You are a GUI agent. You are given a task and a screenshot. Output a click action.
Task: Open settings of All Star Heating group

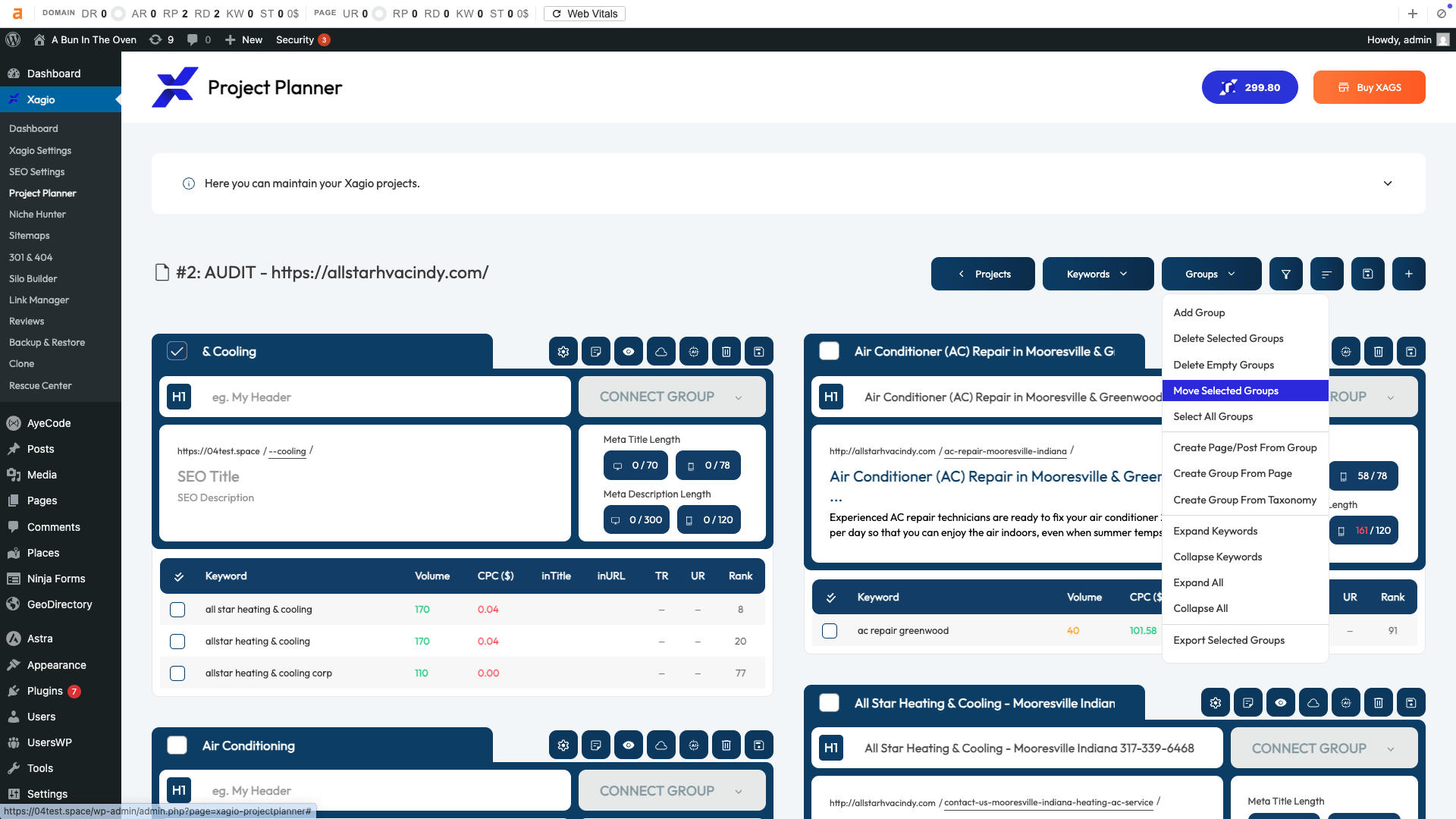[x=1215, y=703]
